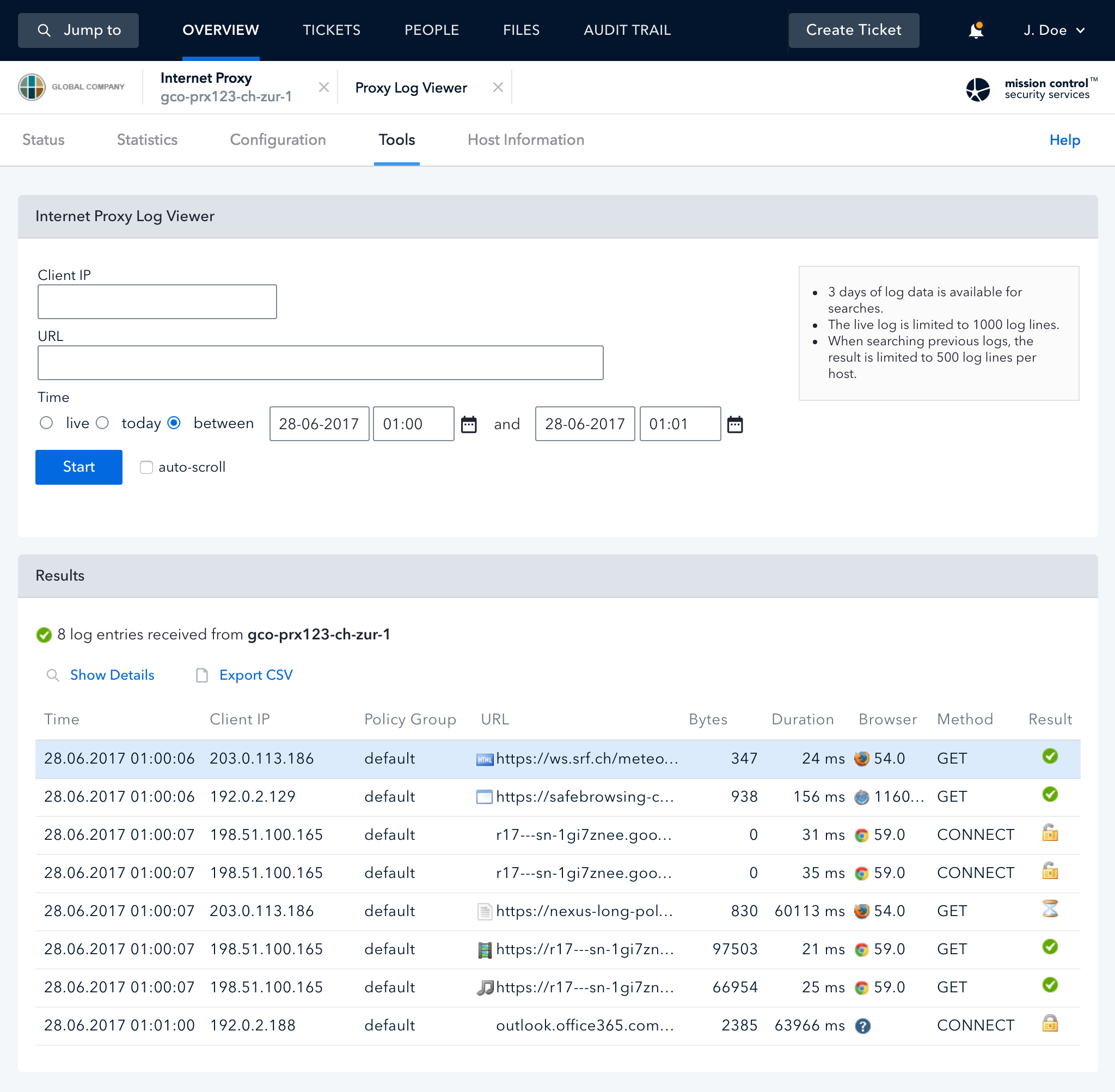The width and height of the screenshot is (1115, 1092).
Task: Click the Create Ticket button
Action: coord(854,30)
